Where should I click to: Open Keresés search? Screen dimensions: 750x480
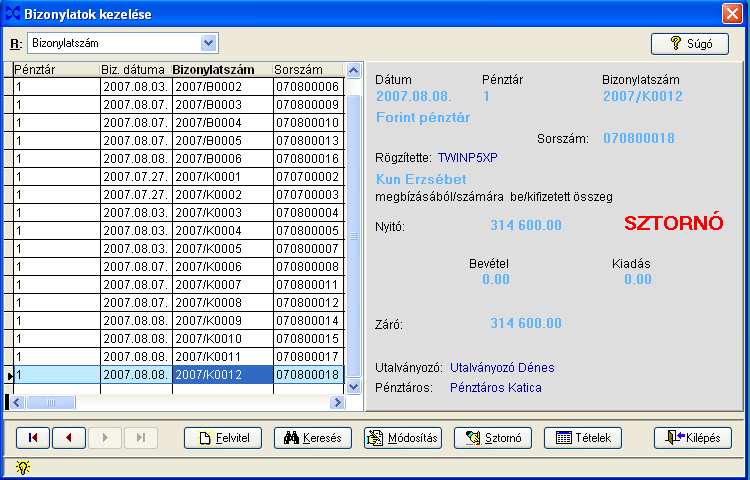(x=313, y=437)
